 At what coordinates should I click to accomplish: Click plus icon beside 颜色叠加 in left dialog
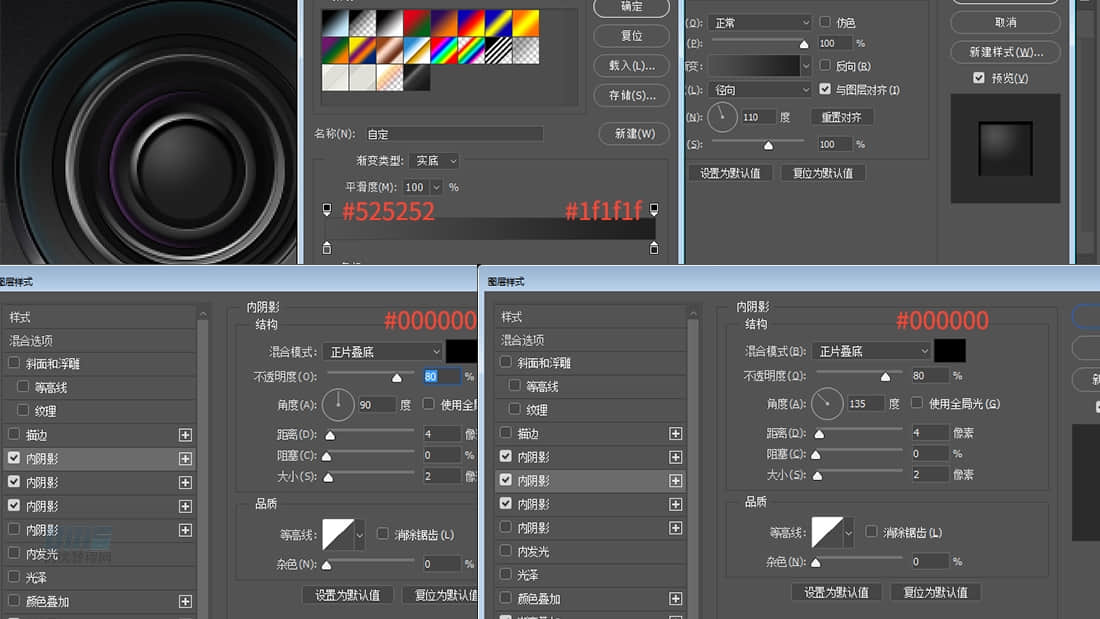(185, 601)
